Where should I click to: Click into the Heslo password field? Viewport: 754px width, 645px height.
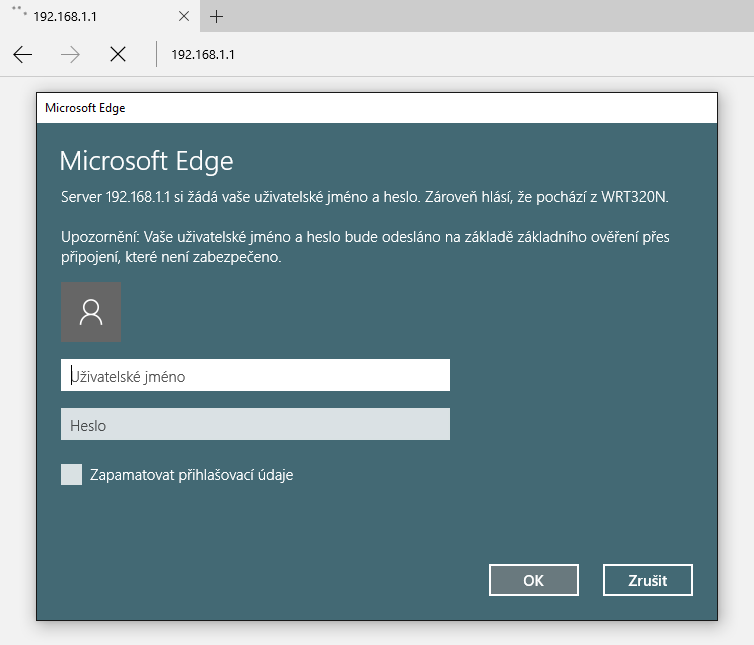coord(255,424)
